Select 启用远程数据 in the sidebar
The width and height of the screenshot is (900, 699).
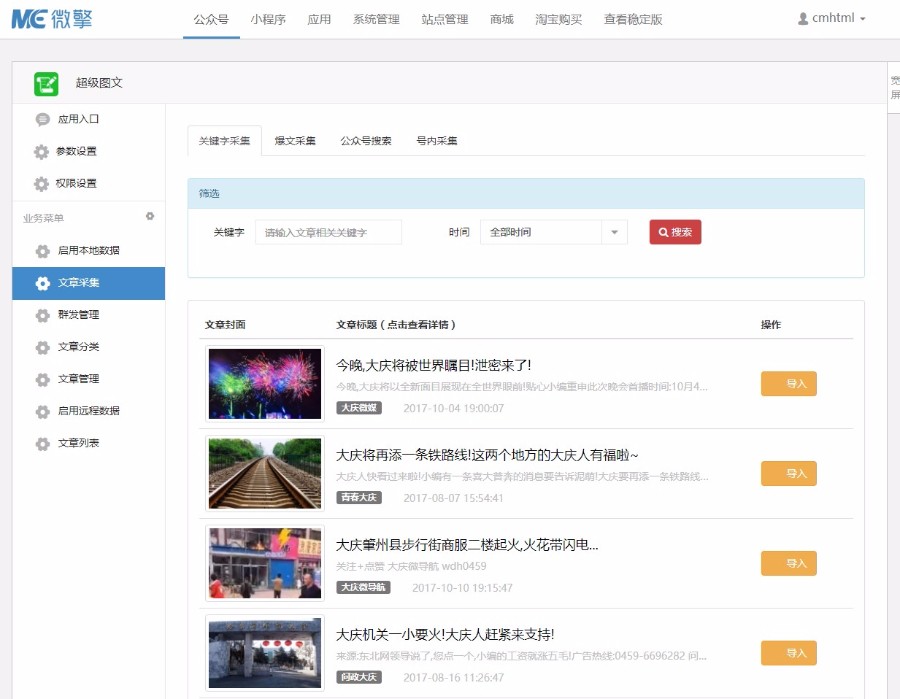point(88,411)
